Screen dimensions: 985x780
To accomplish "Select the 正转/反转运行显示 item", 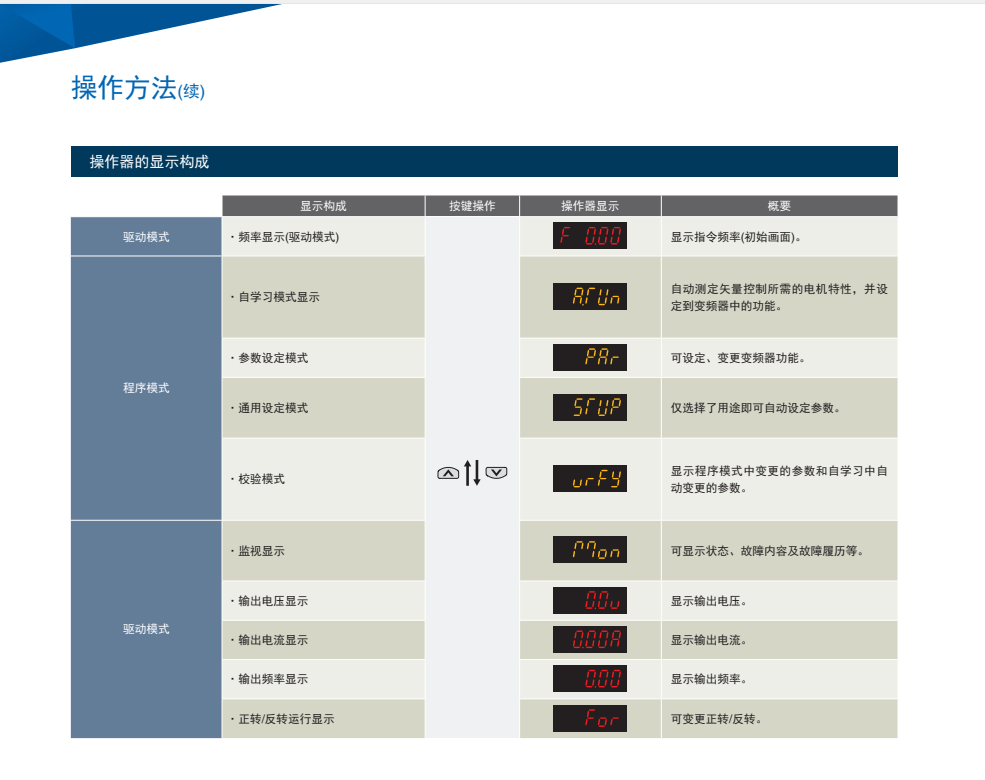I will point(286,719).
